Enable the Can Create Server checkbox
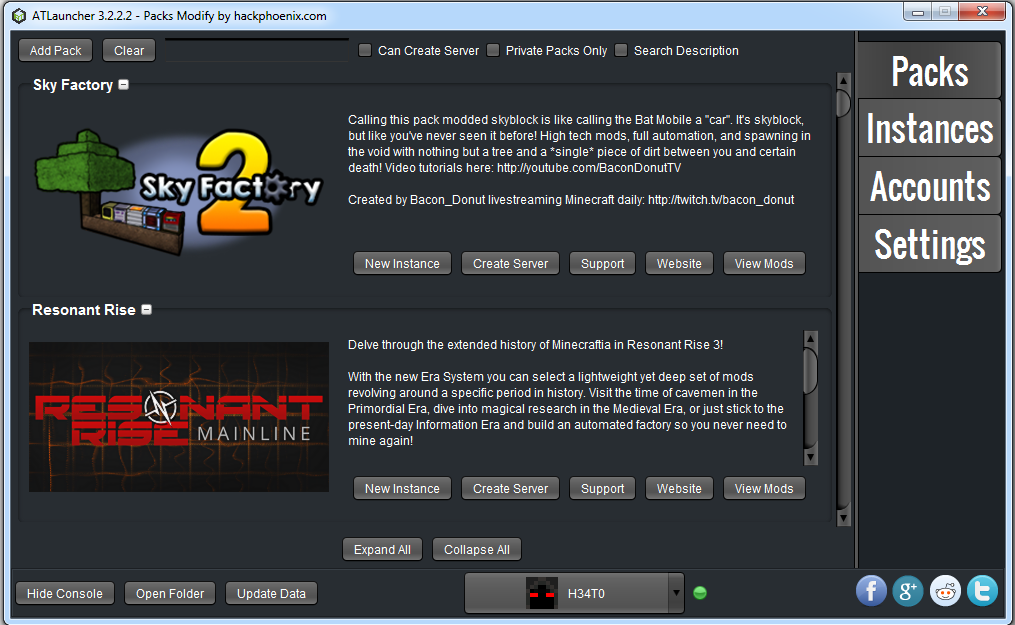Screen dimensions: 1015x625 pos(364,50)
